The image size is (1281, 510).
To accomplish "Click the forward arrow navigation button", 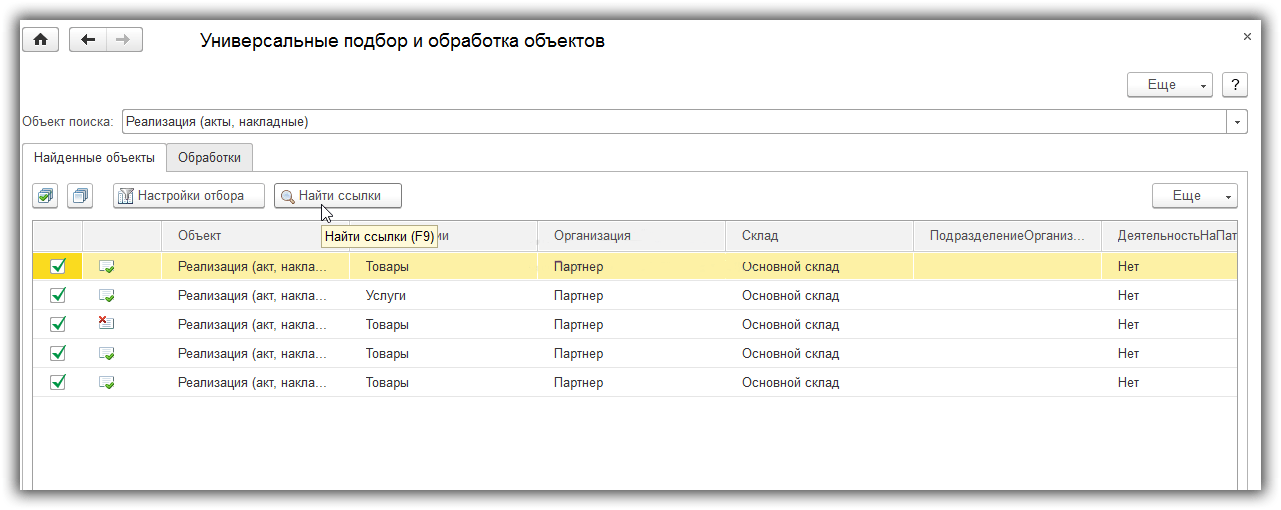I will pos(124,40).
